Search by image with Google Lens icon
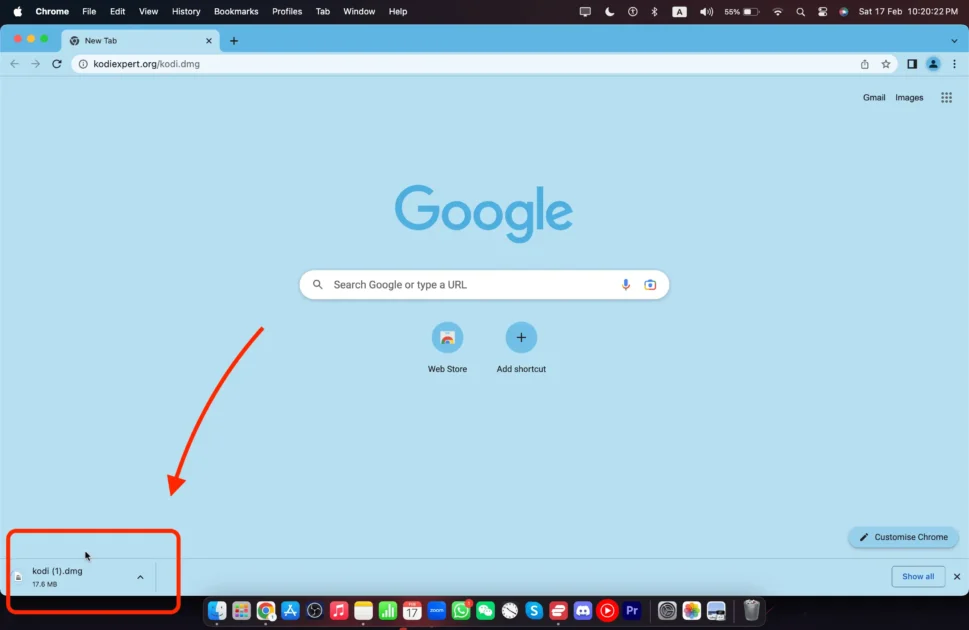This screenshot has height=630, width=969. [x=650, y=285]
